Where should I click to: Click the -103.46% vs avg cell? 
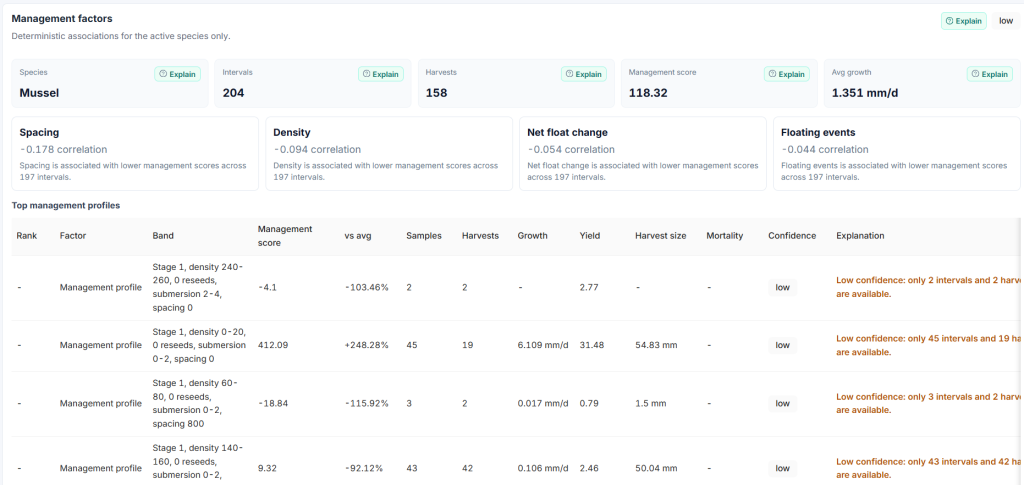click(366, 287)
